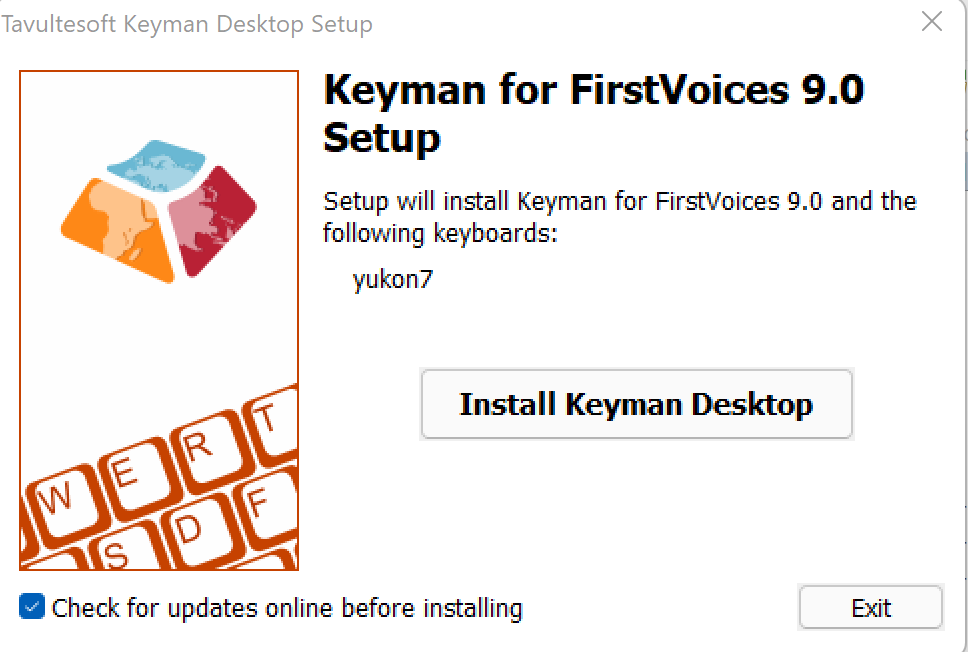Click the Exit button
The image size is (968, 652).
[870, 608]
